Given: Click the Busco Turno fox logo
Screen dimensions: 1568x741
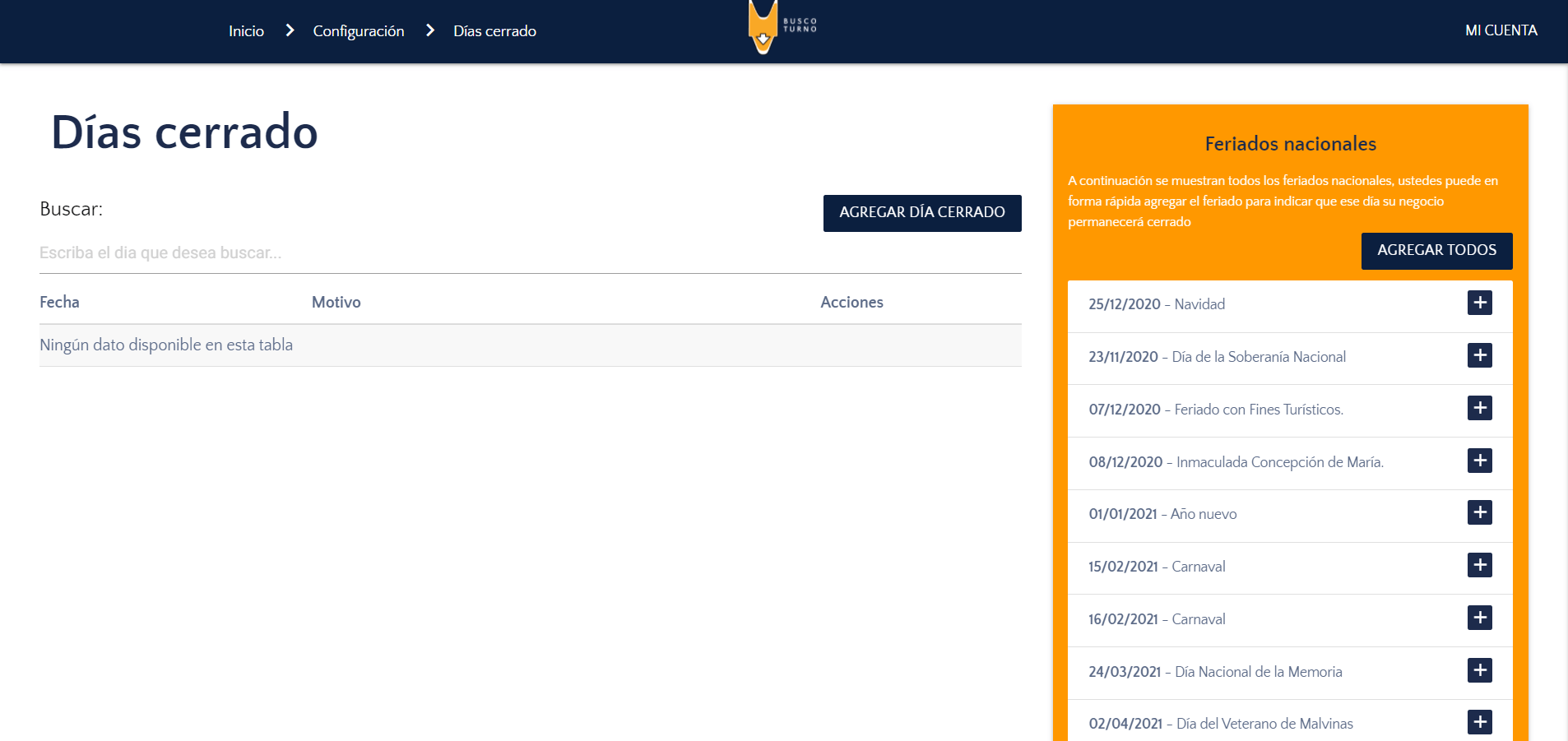Looking at the screenshot, I should 764,29.
